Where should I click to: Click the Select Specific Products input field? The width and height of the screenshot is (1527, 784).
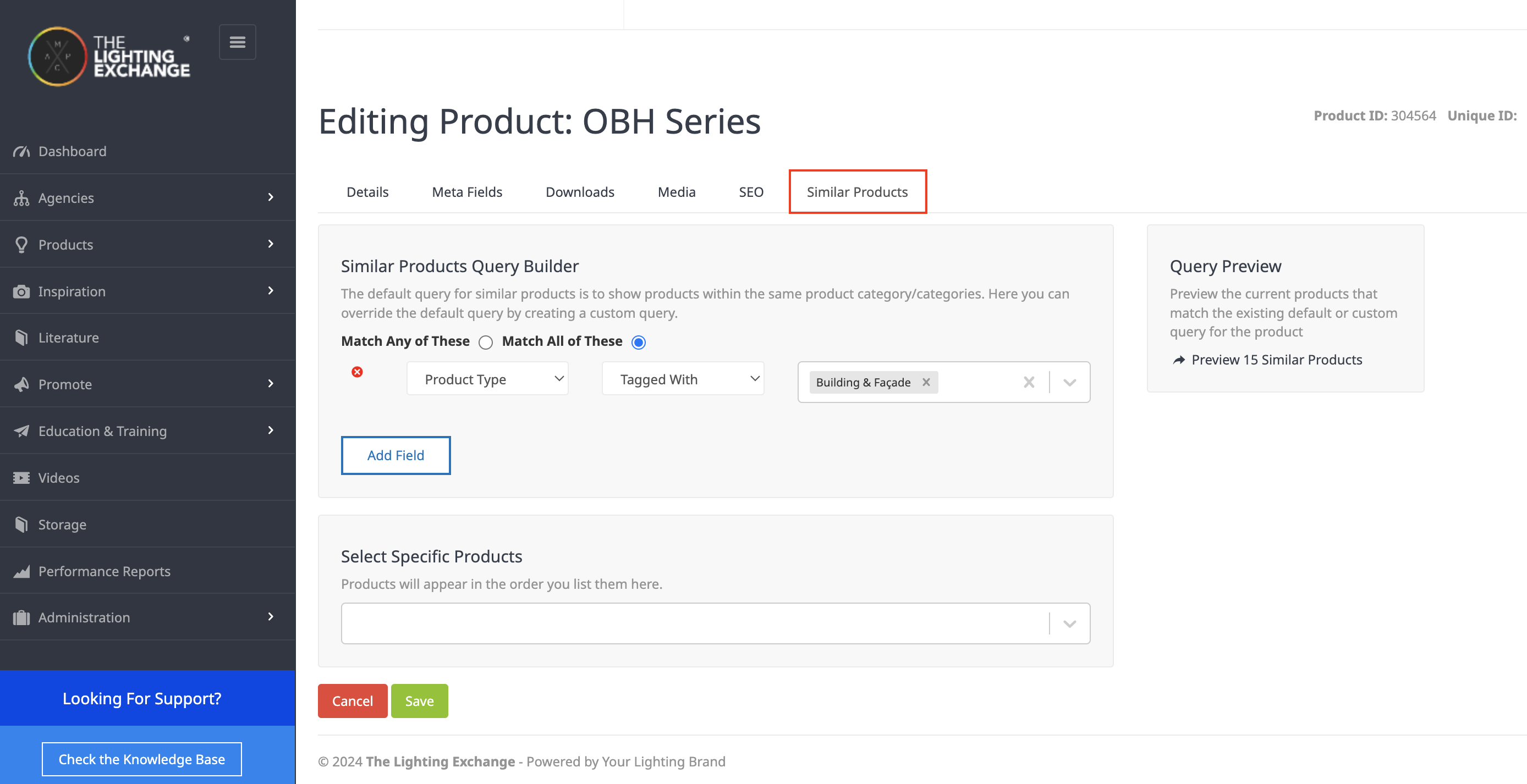tap(694, 623)
